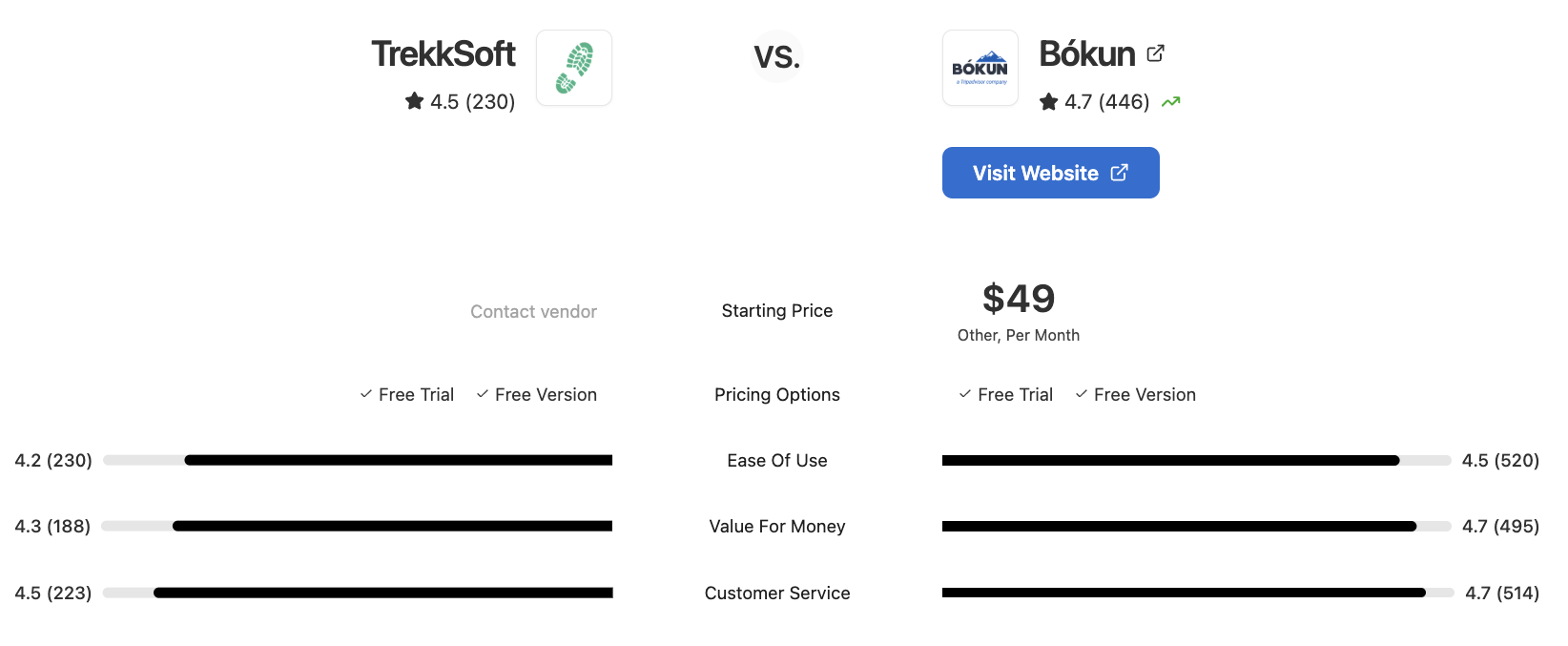Click the $49 per month price
Screen dimensions: 1568x646
coord(1019,299)
